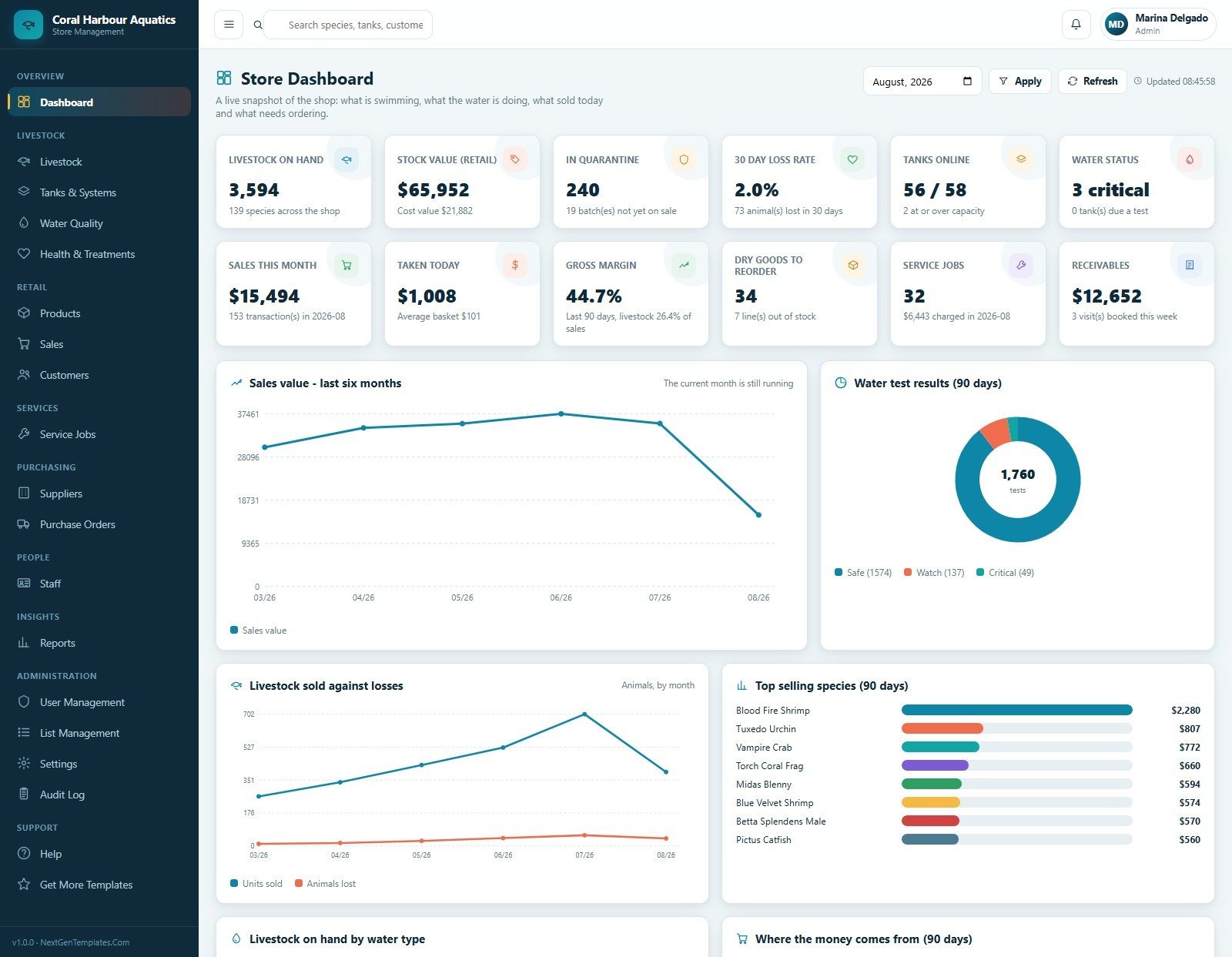
Task: Click the In Quarantine shield icon
Action: tap(684, 159)
